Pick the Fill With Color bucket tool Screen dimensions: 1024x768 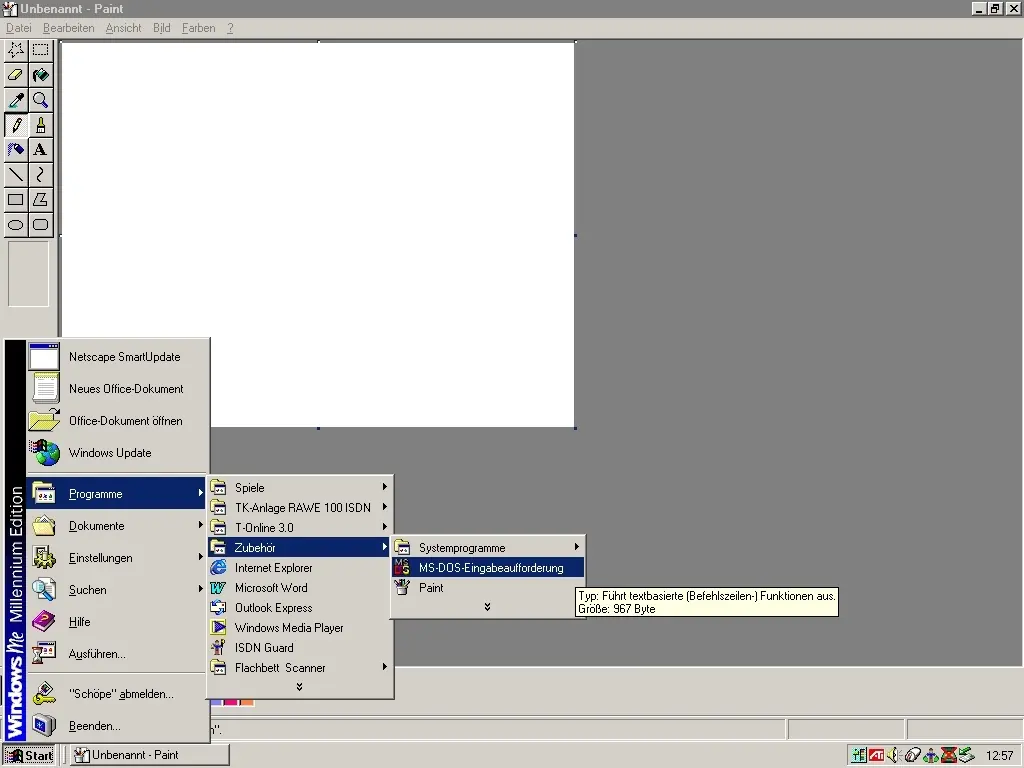pyautogui.click(x=40, y=75)
